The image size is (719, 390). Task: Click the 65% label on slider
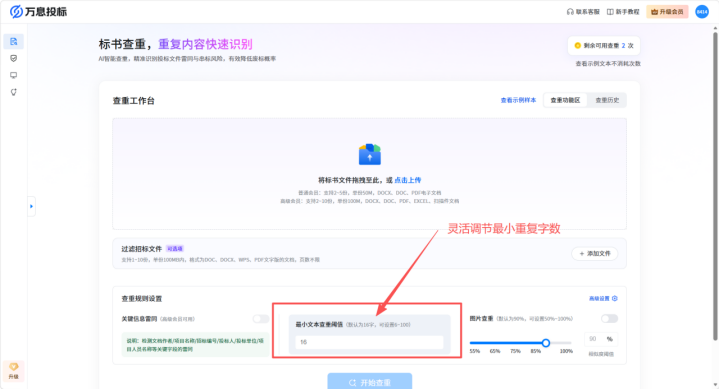(495, 351)
